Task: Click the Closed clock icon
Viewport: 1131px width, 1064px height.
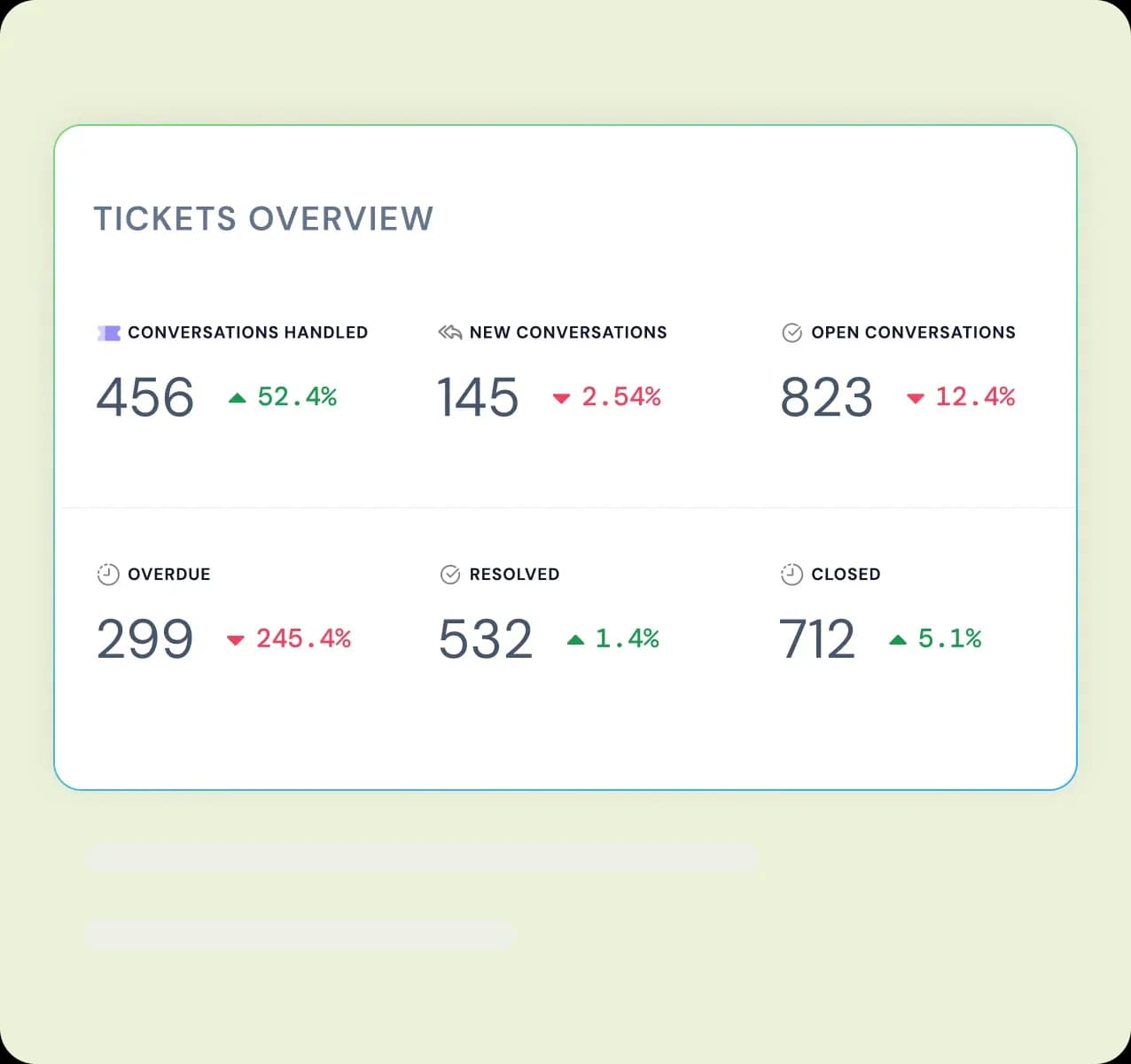Action: pos(792,574)
